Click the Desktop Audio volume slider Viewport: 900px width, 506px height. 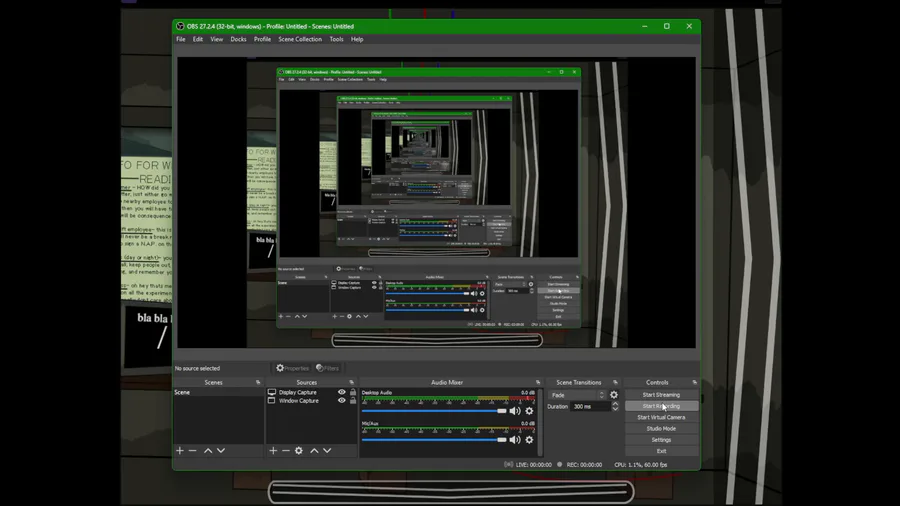[434, 411]
